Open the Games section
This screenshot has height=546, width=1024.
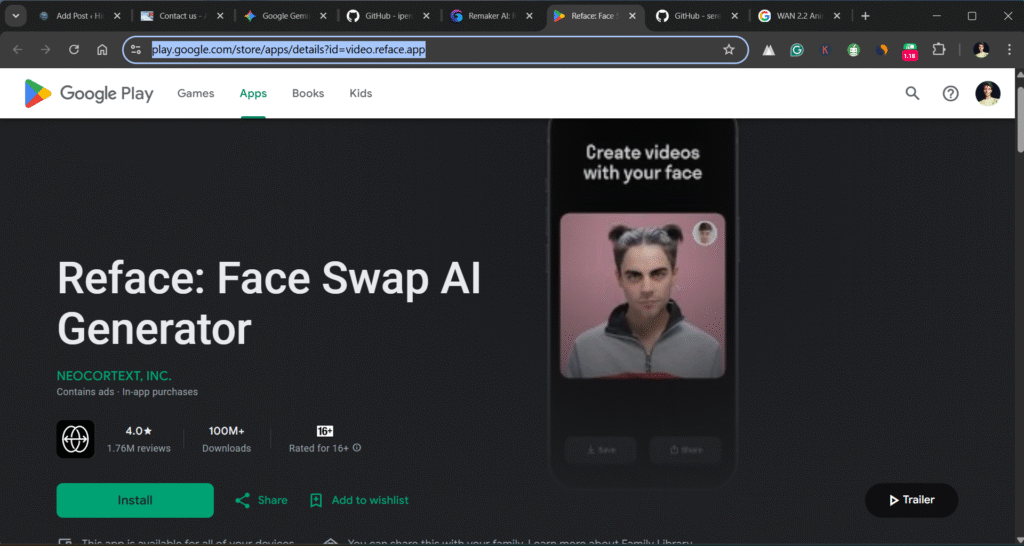point(196,93)
